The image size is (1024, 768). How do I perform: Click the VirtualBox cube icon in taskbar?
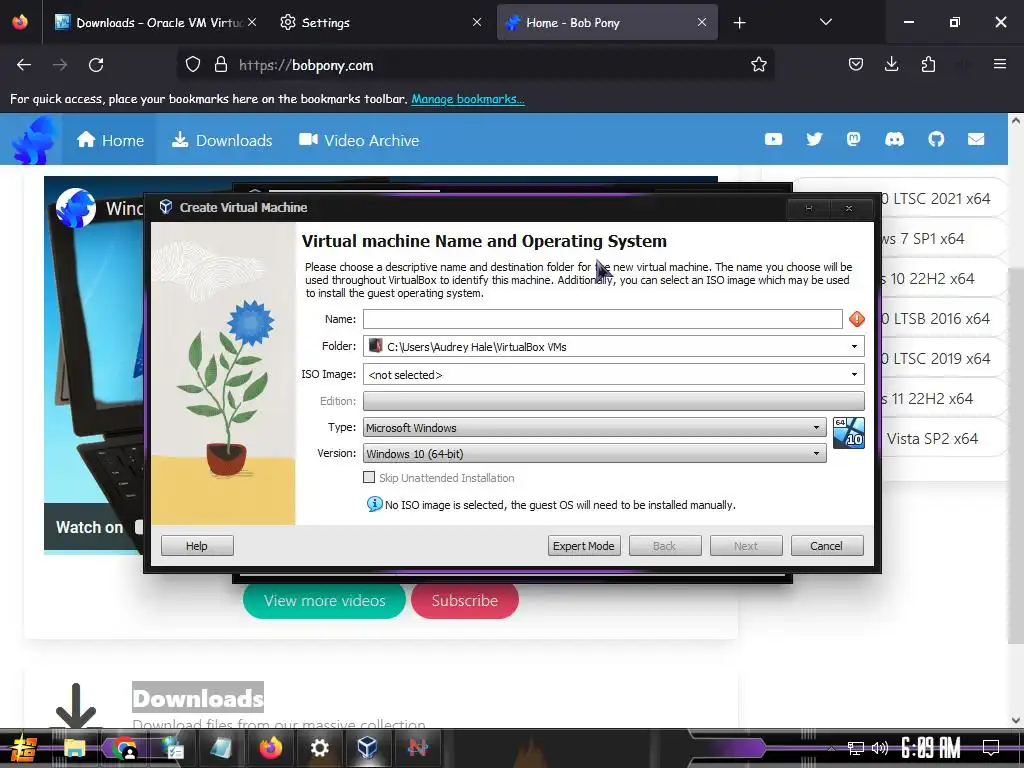click(x=367, y=747)
